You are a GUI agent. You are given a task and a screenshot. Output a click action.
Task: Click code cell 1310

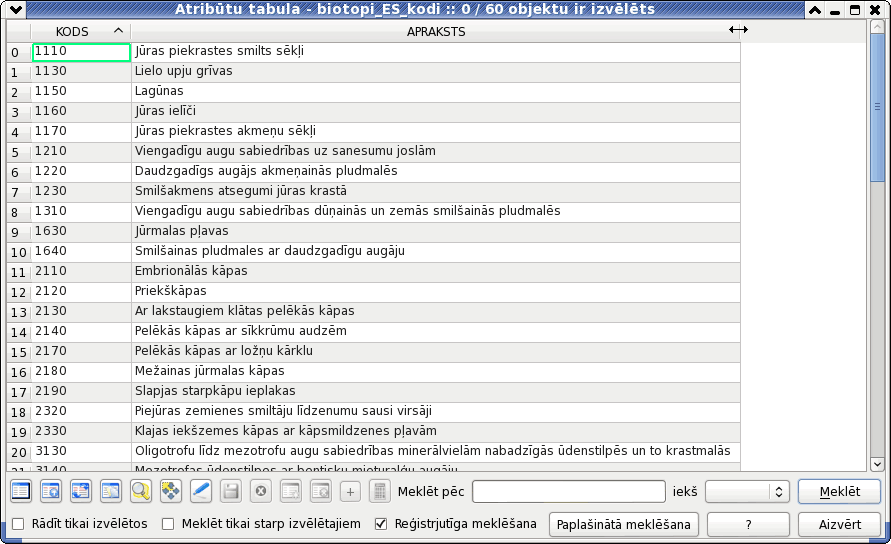[x=81, y=211]
